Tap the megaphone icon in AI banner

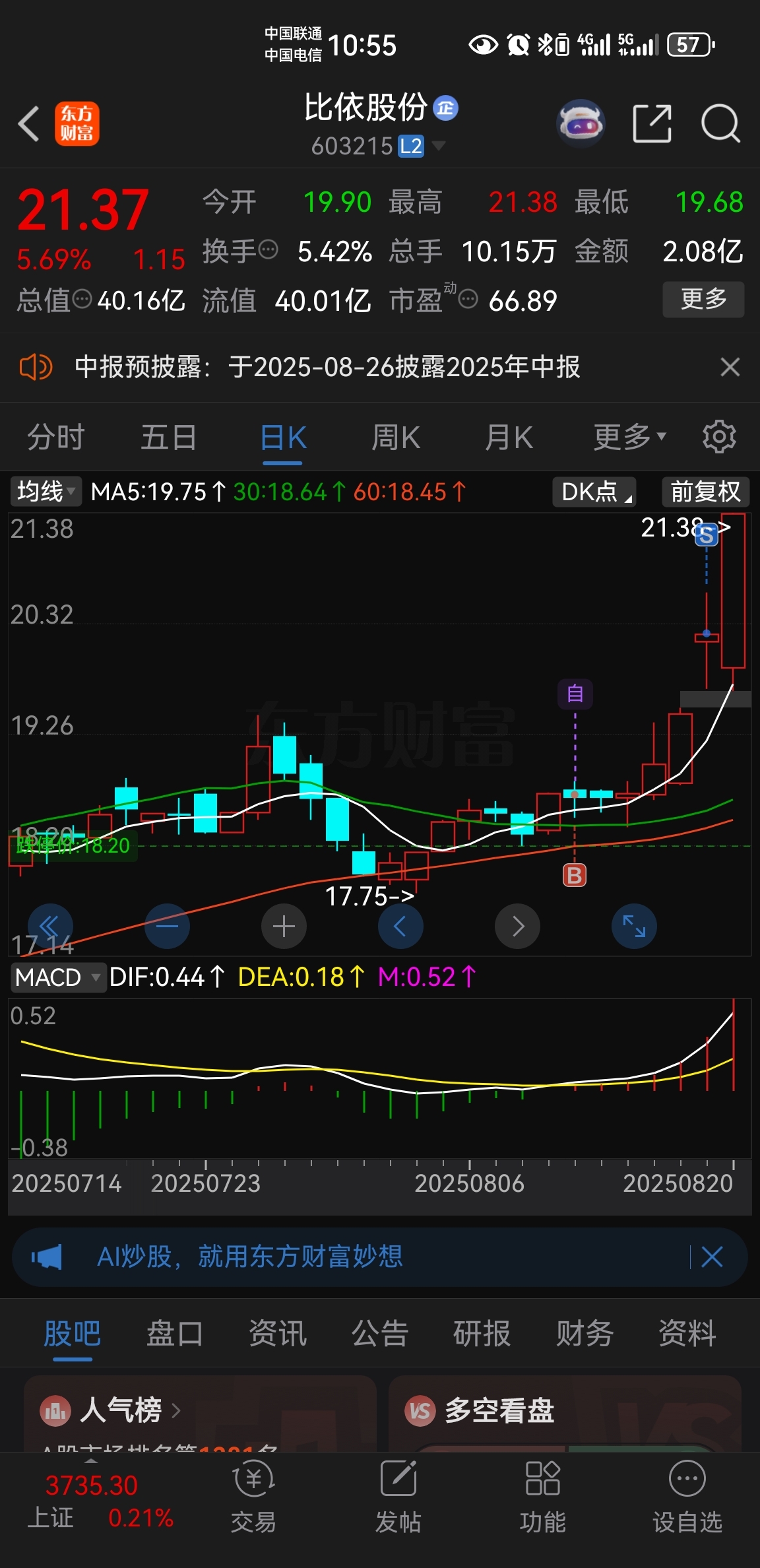coord(47,1257)
